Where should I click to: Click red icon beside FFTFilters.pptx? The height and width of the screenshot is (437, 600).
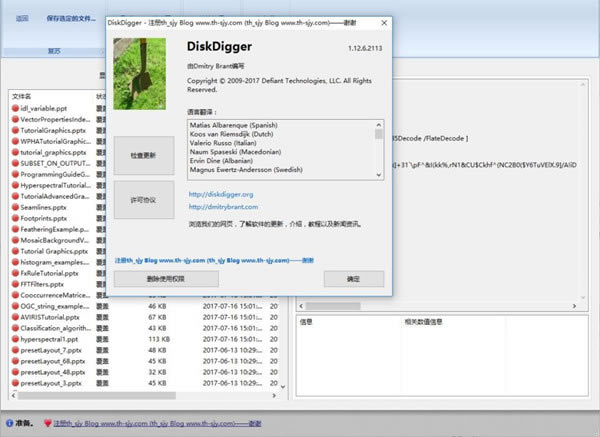(x=15, y=284)
